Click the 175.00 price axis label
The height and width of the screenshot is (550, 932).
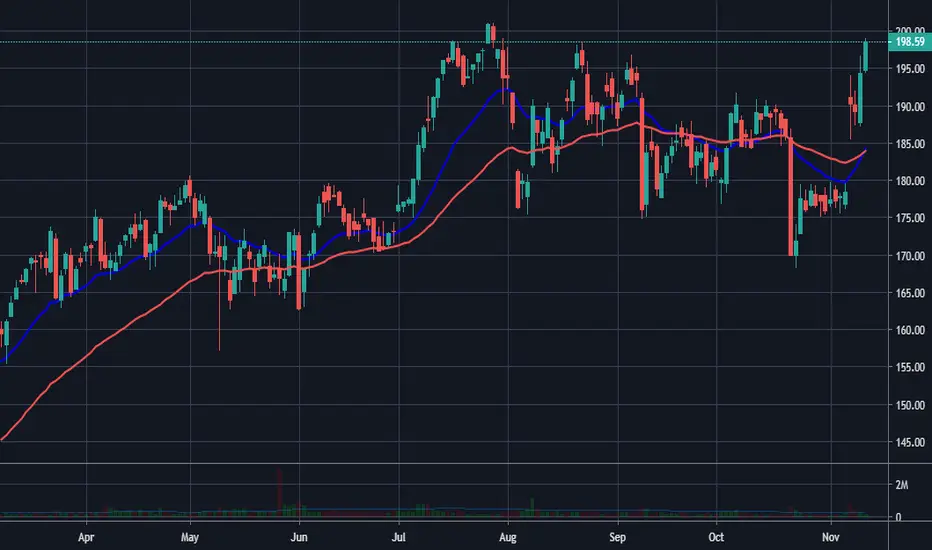point(910,218)
